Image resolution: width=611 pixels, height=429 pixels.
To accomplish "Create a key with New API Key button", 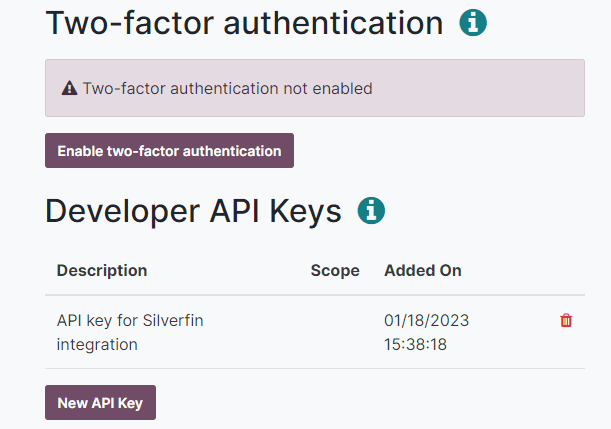I will pos(100,403).
